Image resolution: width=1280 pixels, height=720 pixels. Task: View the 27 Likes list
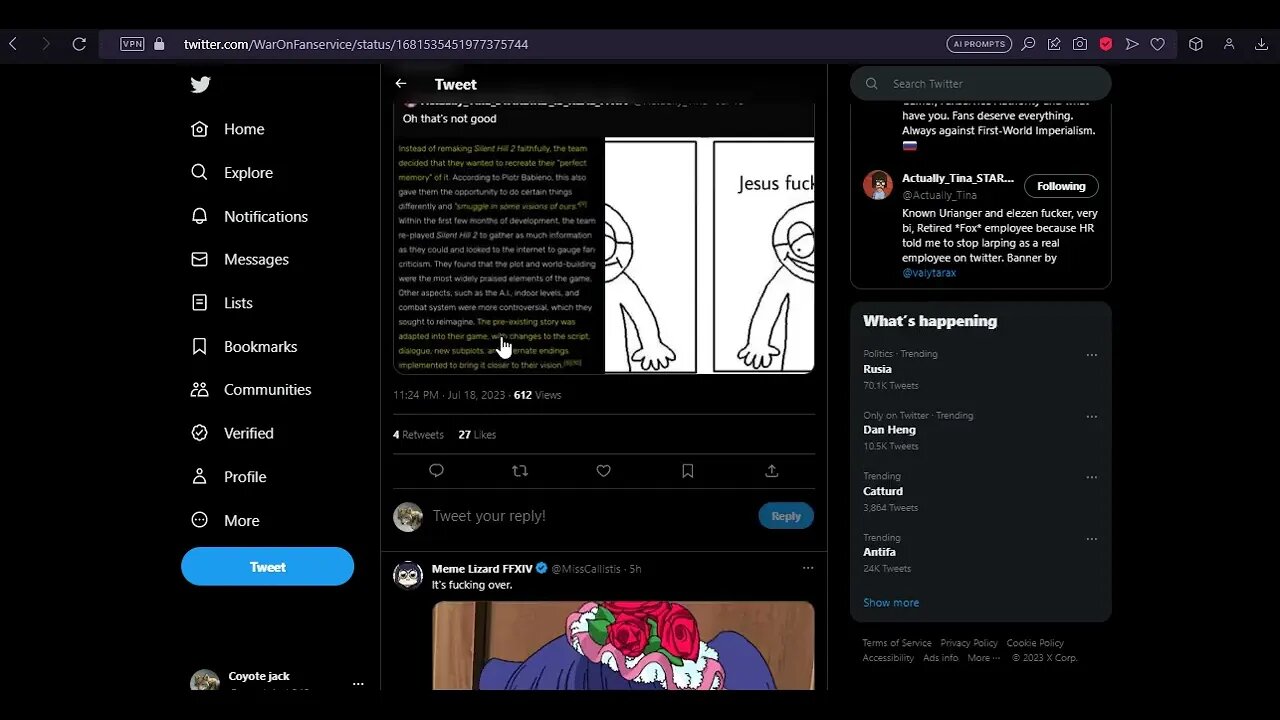coord(477,435)
